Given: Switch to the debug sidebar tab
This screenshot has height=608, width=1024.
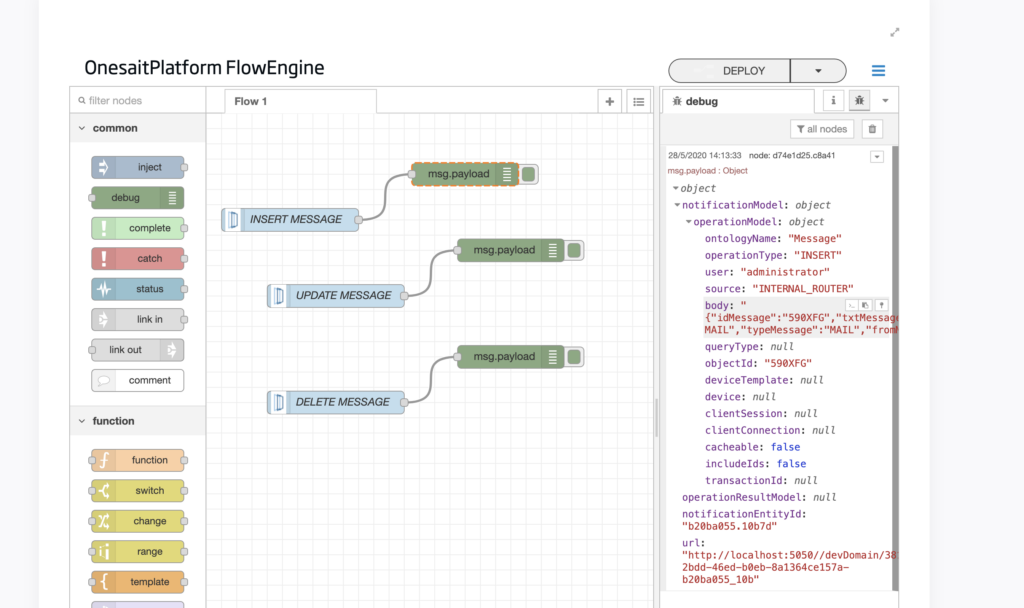Looking at the screenshot, I should 739,101.
